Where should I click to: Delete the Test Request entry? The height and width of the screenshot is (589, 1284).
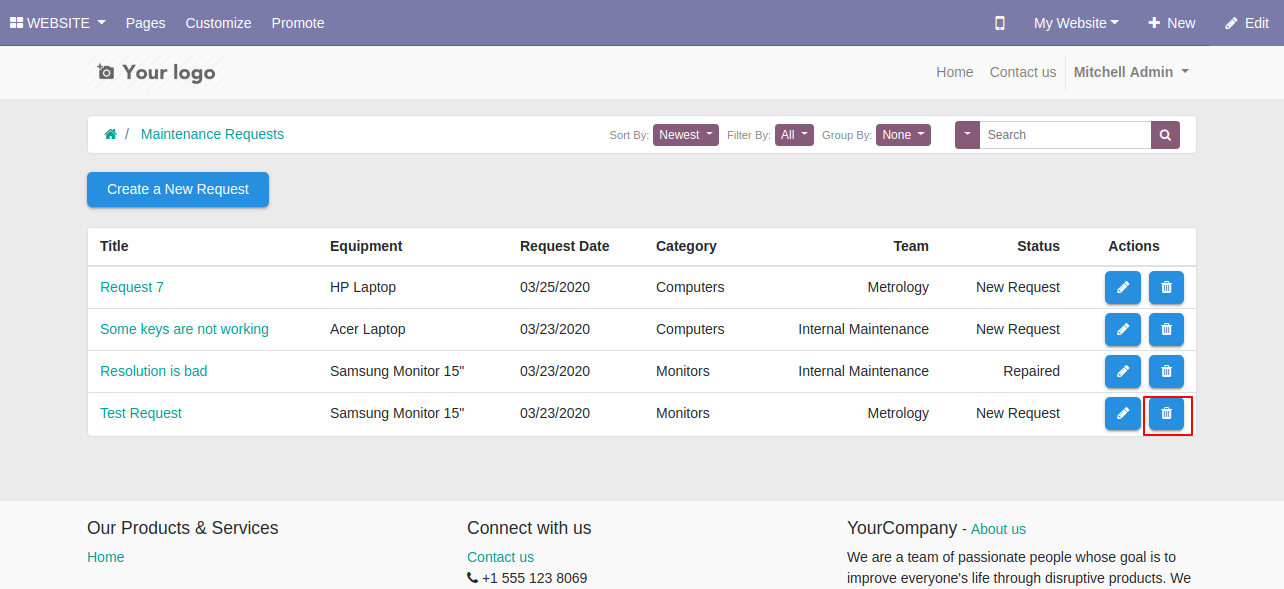pos(1166,413)
